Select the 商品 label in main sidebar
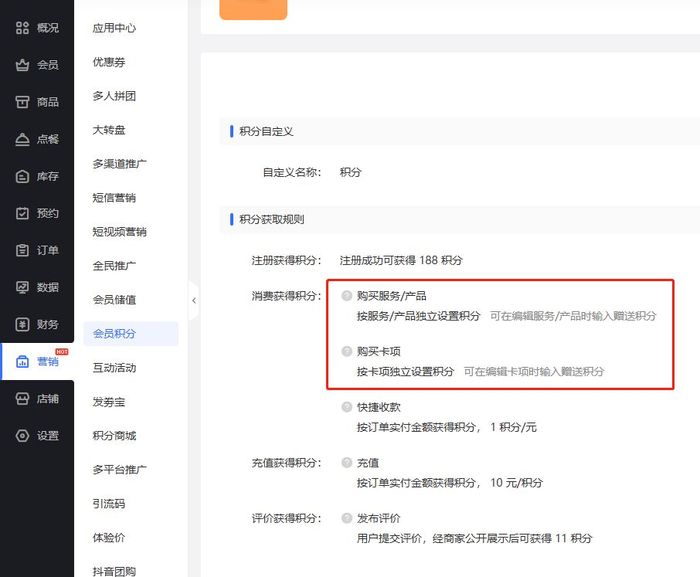The height and width of the screenshot is (577, 700). click(48, 102)
